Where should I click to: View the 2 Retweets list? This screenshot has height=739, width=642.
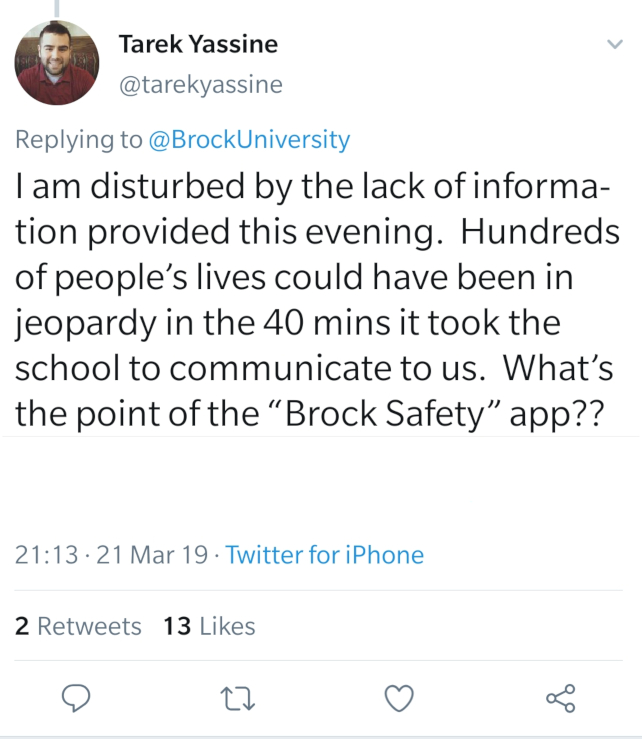tap(78, 626)
